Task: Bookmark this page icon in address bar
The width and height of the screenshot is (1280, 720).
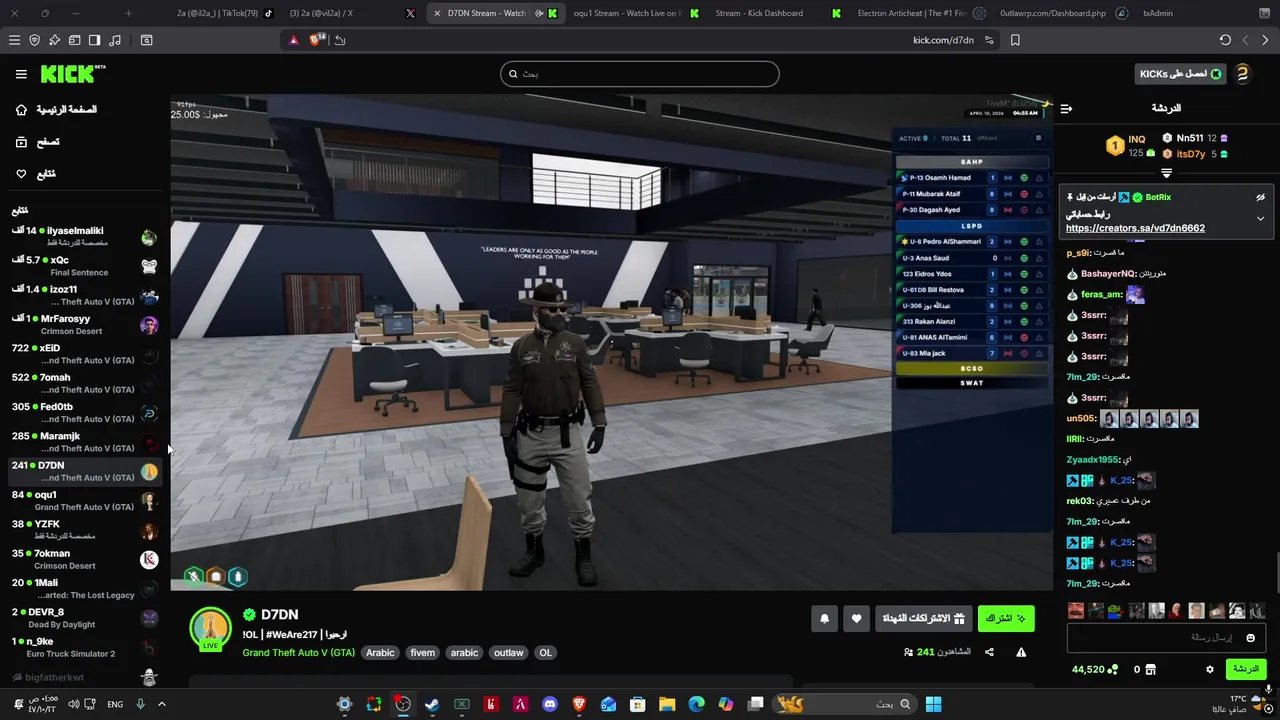Action: click(1015, 40)
